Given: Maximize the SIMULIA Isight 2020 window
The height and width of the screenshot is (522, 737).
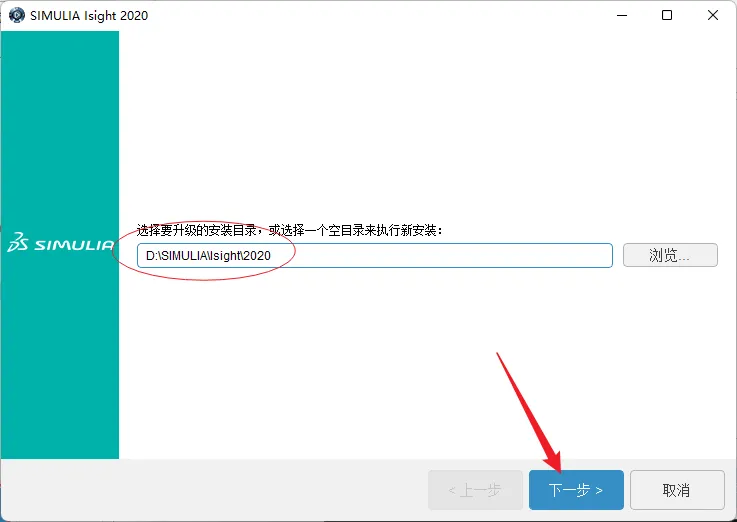Looking at the screenshot, I should tap(666, 15).
